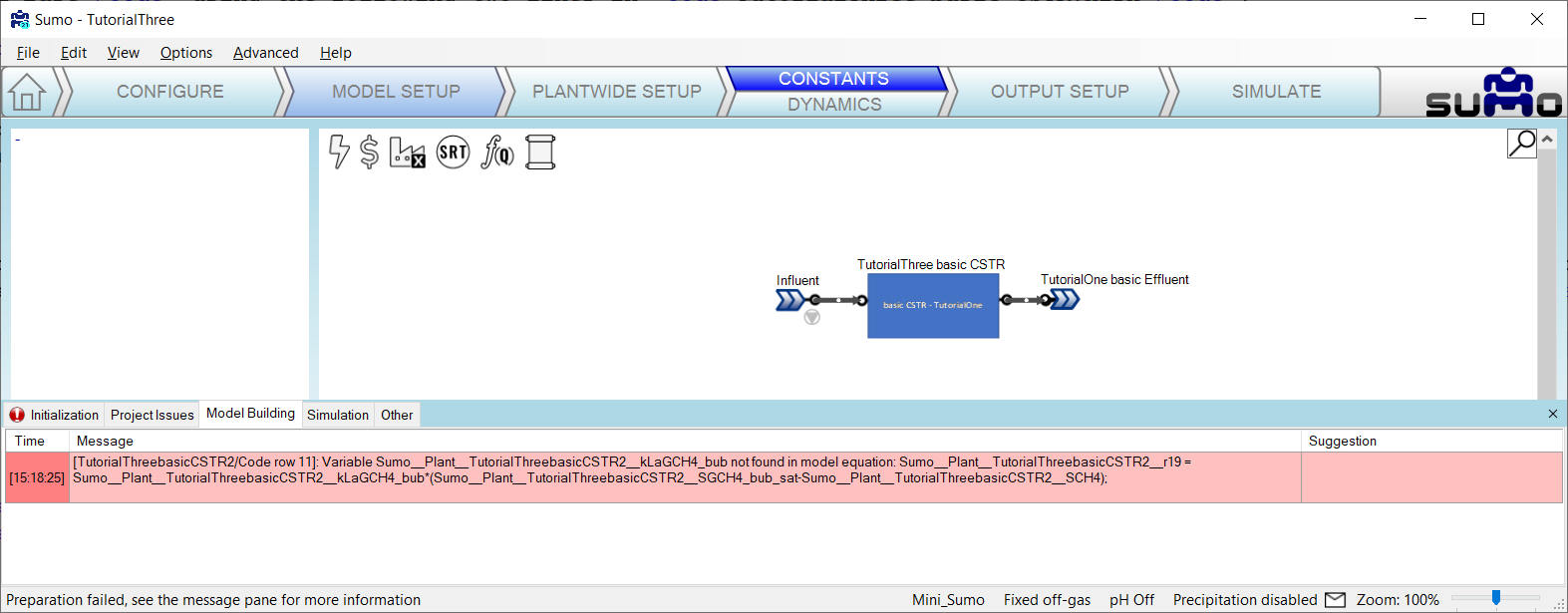Click the magnifier search icon
The width and height of the screenshot is (1568, 613).
pyautogui.click(x=1521, y=144)
